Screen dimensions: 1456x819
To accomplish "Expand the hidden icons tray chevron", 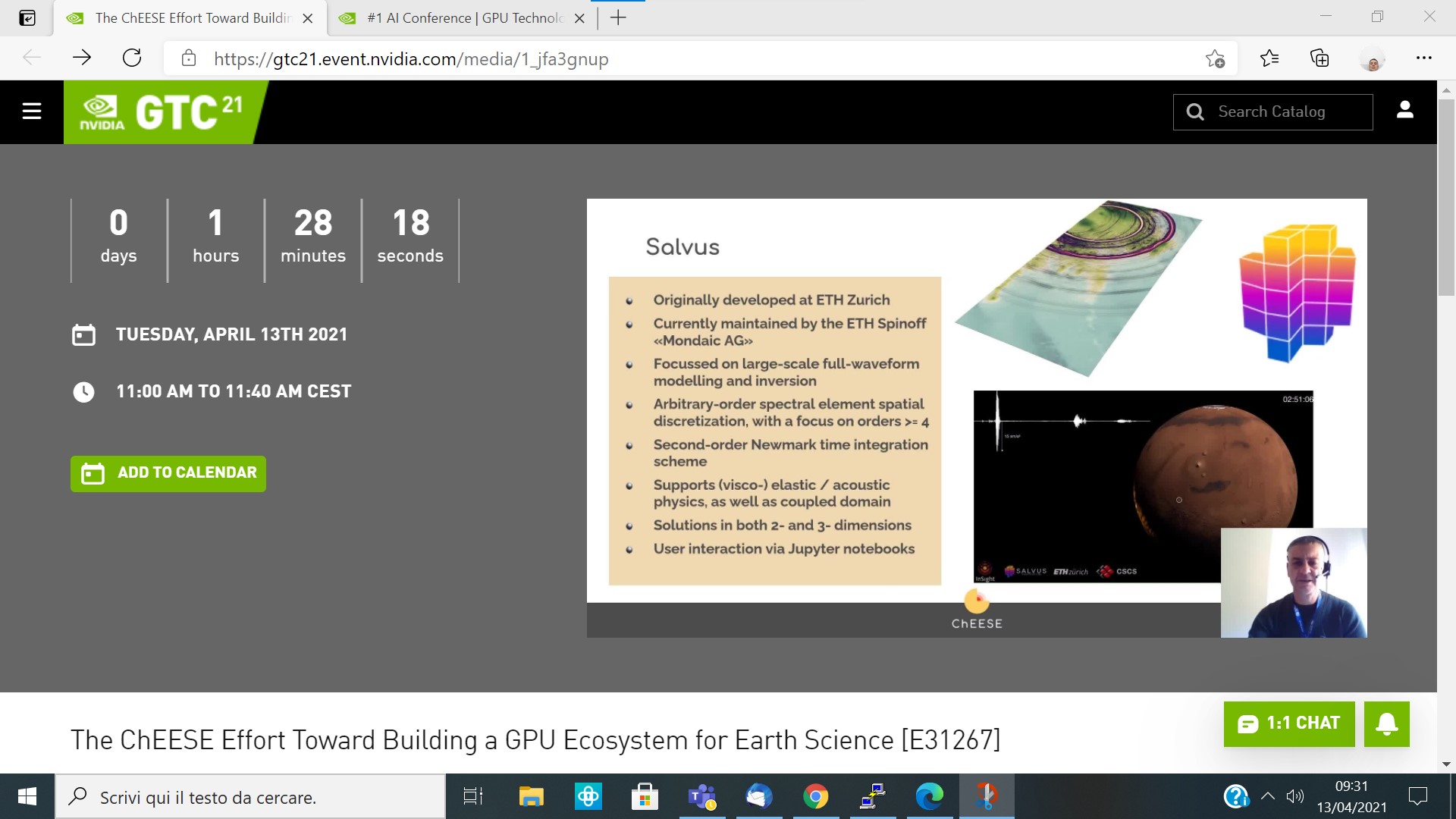I will (x=1267, y=796).
